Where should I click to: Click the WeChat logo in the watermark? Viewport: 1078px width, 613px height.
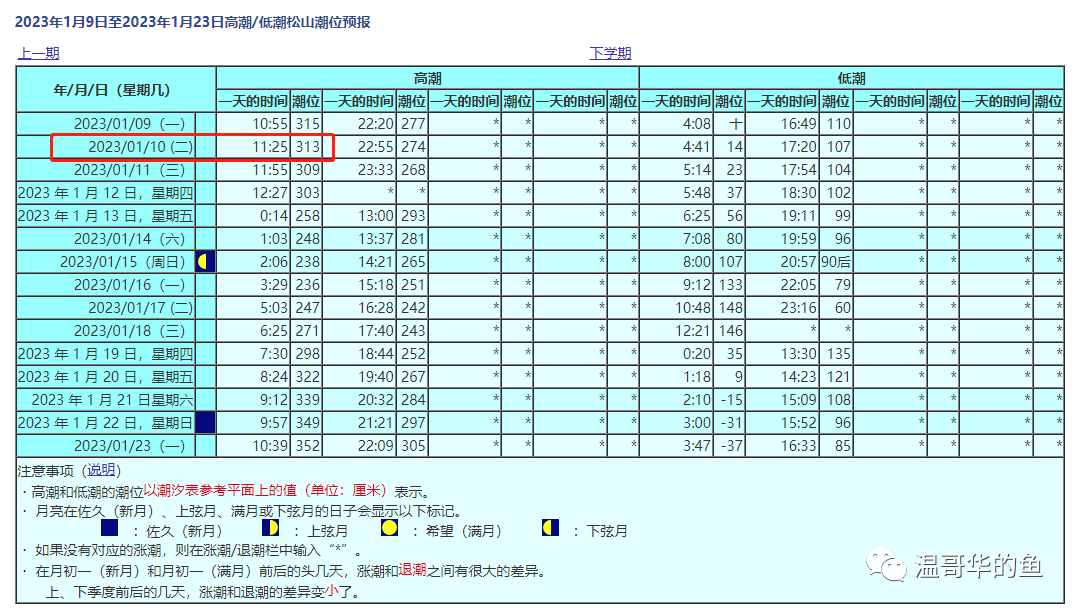click(x=886, y=567)
